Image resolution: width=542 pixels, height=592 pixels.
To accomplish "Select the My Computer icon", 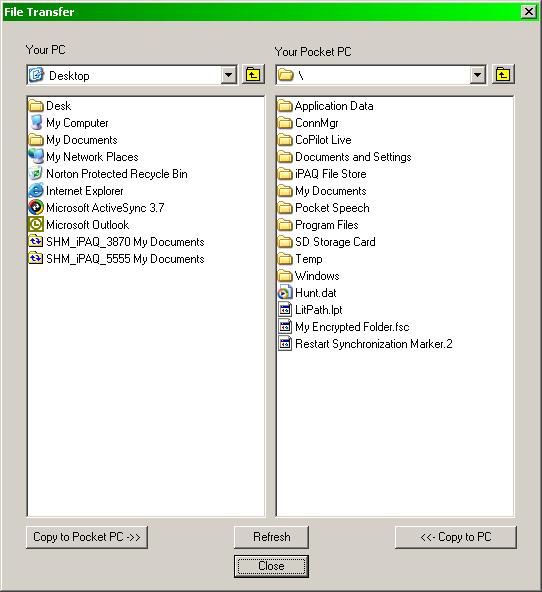I will tap(36, 123).
